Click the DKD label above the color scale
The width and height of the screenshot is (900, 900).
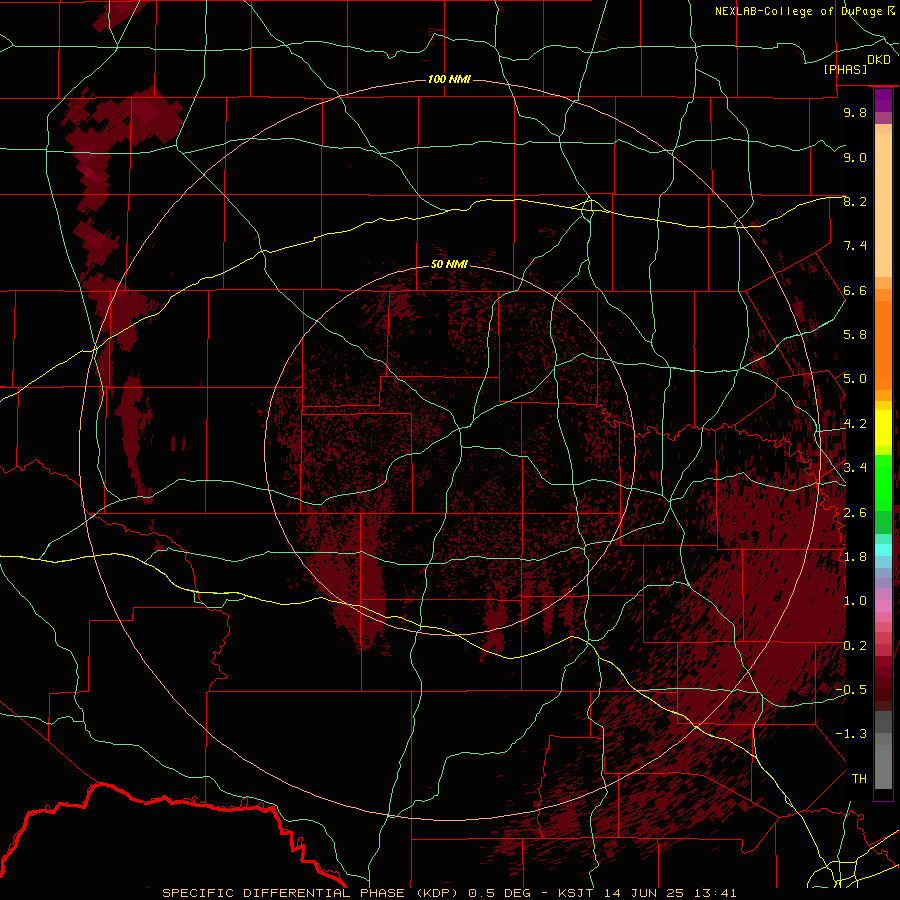coord(878,60)
